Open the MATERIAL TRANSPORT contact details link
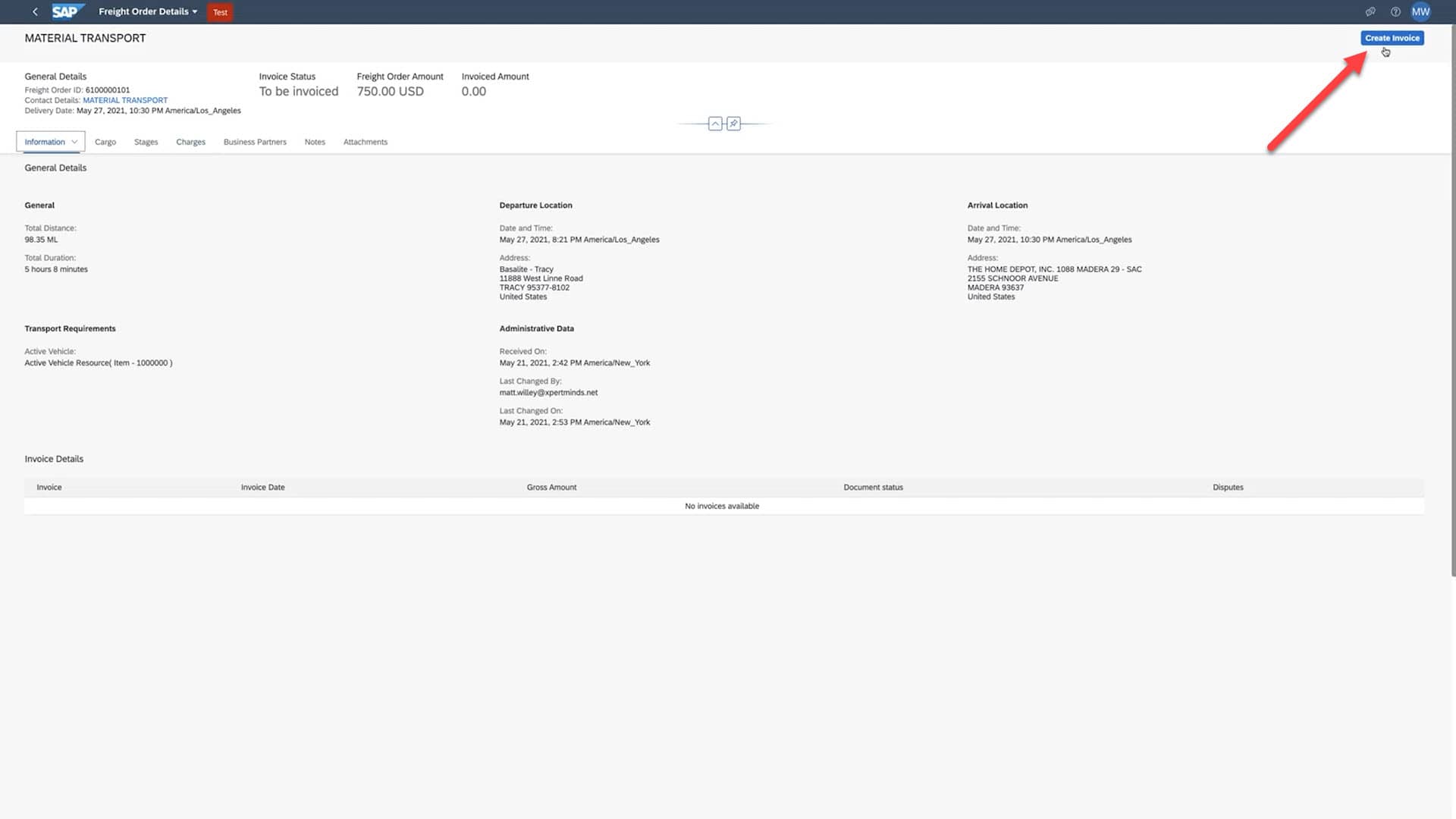Image resolution: width=1456 pixels, height=819 pixels. click(x=125, y=100)
